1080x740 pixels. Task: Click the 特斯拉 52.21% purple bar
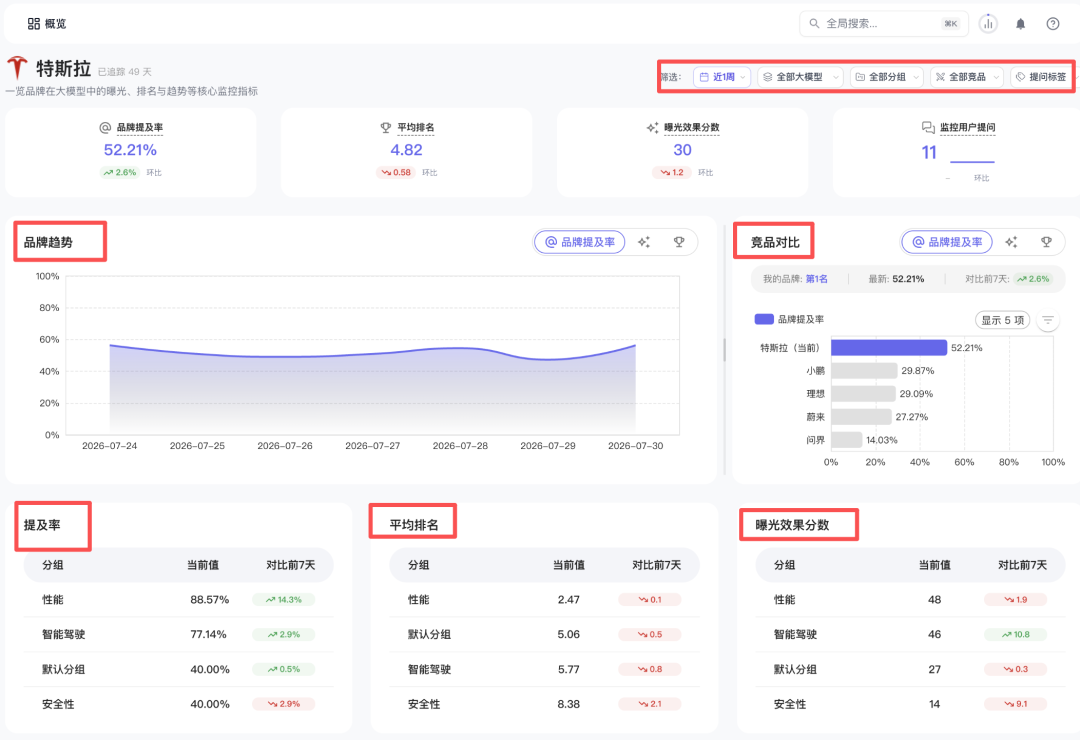click(889, 347)
